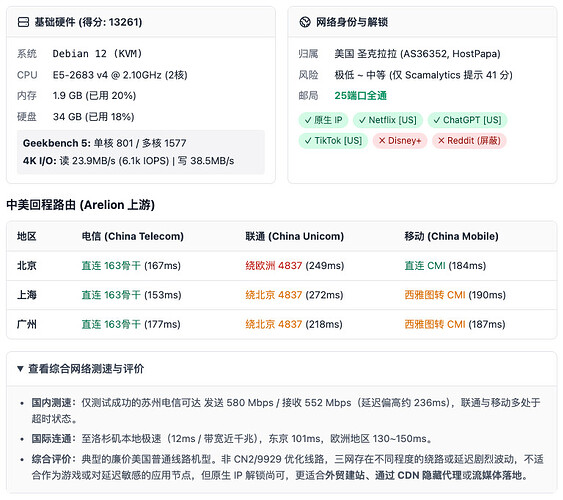
Task: Select the 电信 (China Telecom) column header
Action: tap(132, 237)
